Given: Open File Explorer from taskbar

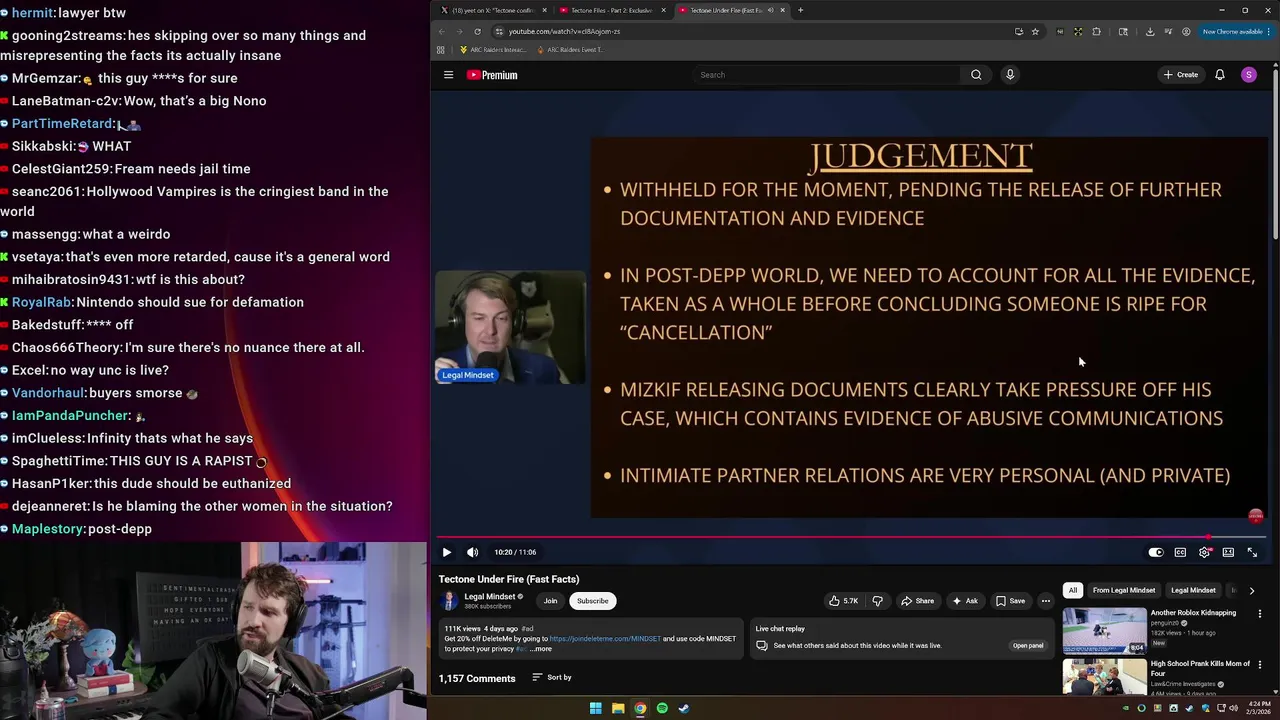Looking at the screenshot, I should (x=618, y=708).
